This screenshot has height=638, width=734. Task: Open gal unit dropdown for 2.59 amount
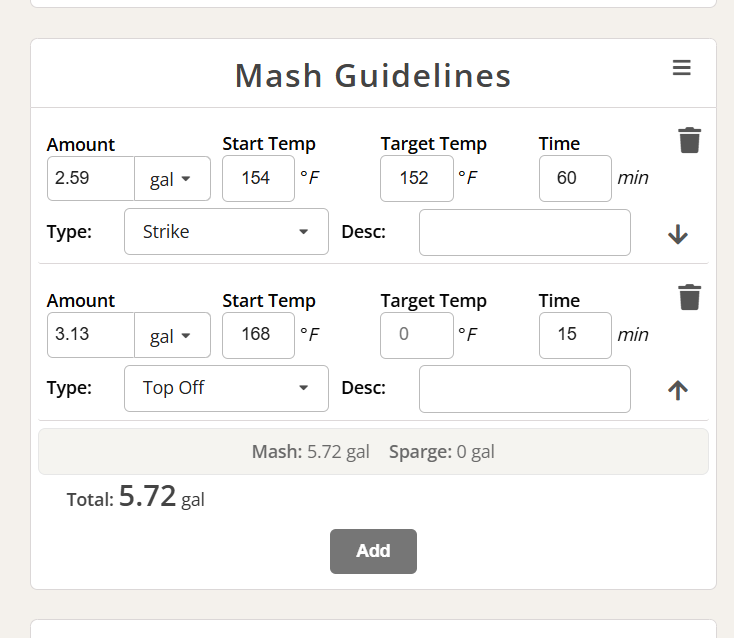coord(172,179)
